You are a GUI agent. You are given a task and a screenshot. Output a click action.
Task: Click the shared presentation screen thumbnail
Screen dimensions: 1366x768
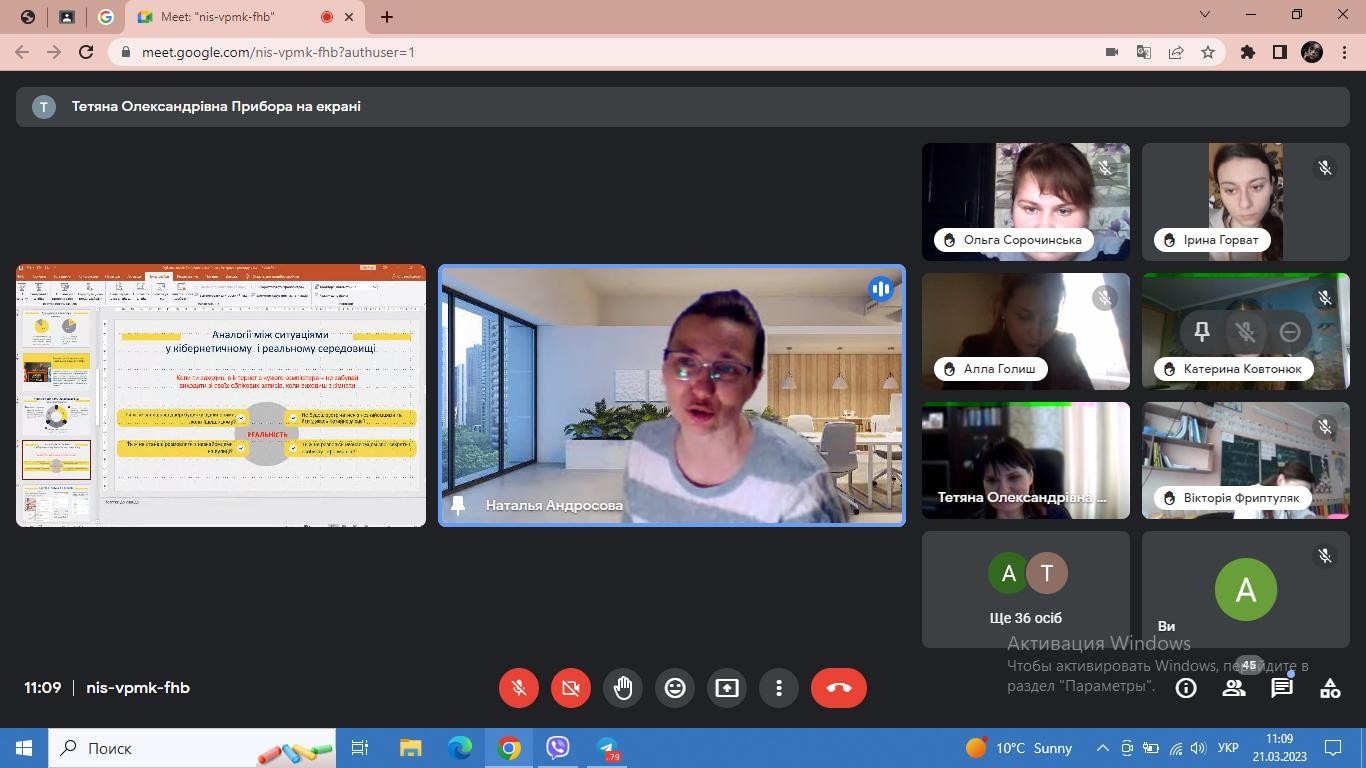click(221, 396)
